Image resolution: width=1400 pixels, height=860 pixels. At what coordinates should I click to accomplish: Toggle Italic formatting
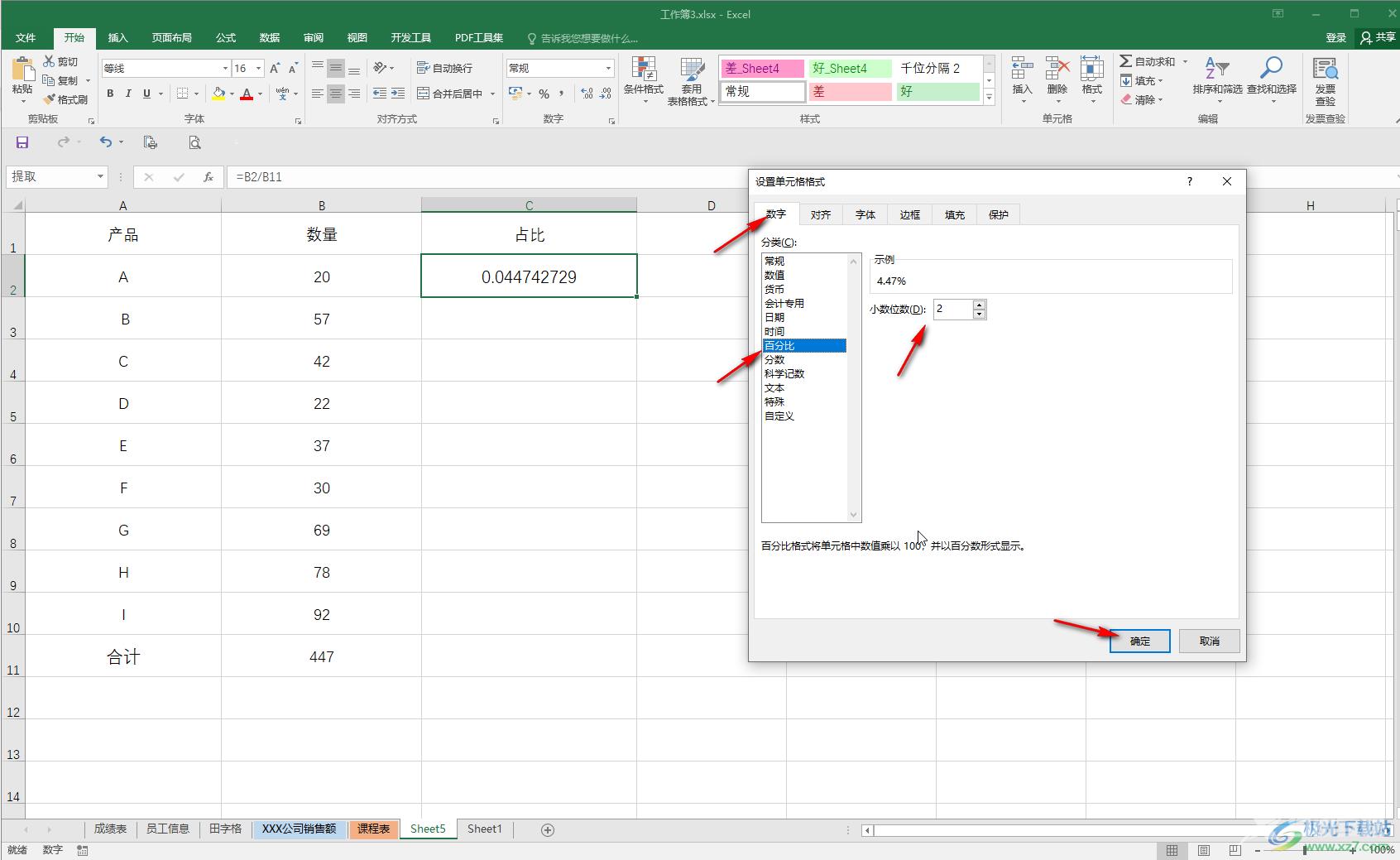[128, 94]
